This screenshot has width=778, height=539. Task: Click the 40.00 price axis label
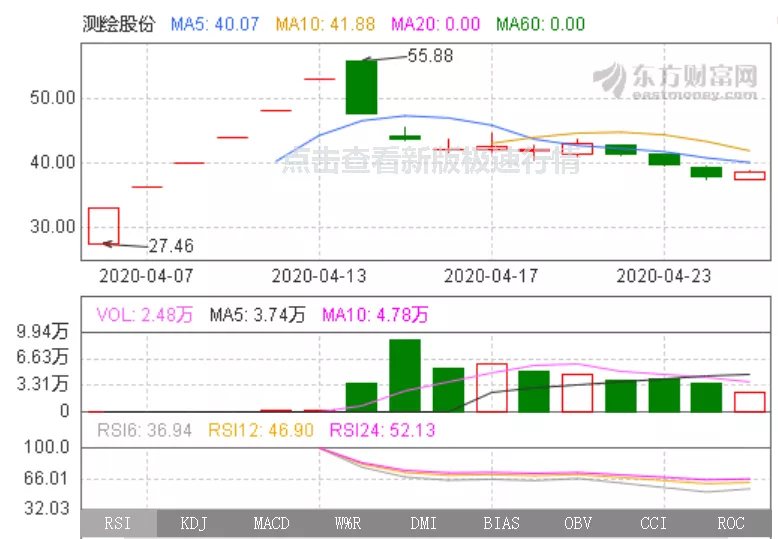pos(53,162)
